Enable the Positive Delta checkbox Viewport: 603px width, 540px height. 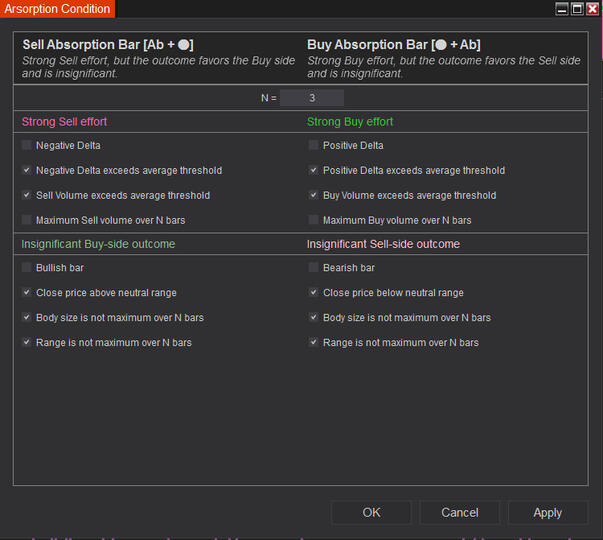[314, 146]
